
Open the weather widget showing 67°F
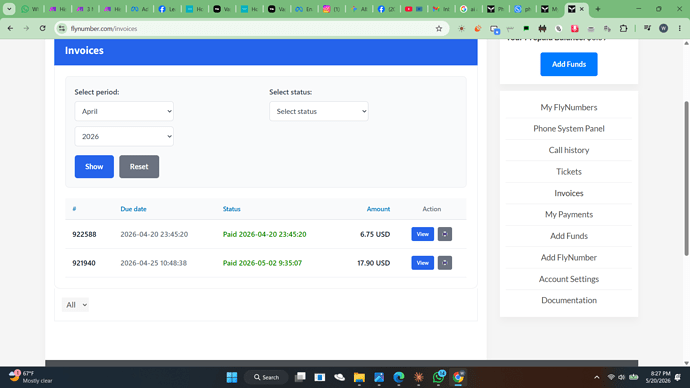[30, 377]
